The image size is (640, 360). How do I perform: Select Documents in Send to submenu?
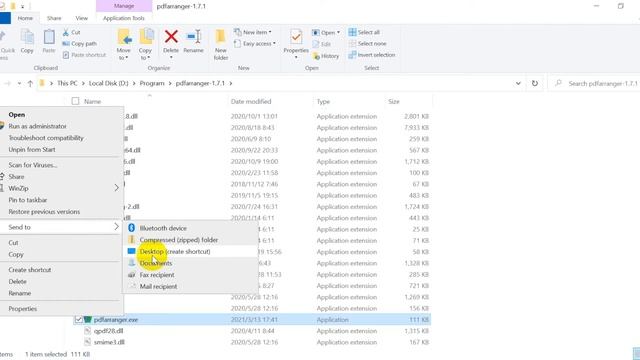click(x=191, y=263)
